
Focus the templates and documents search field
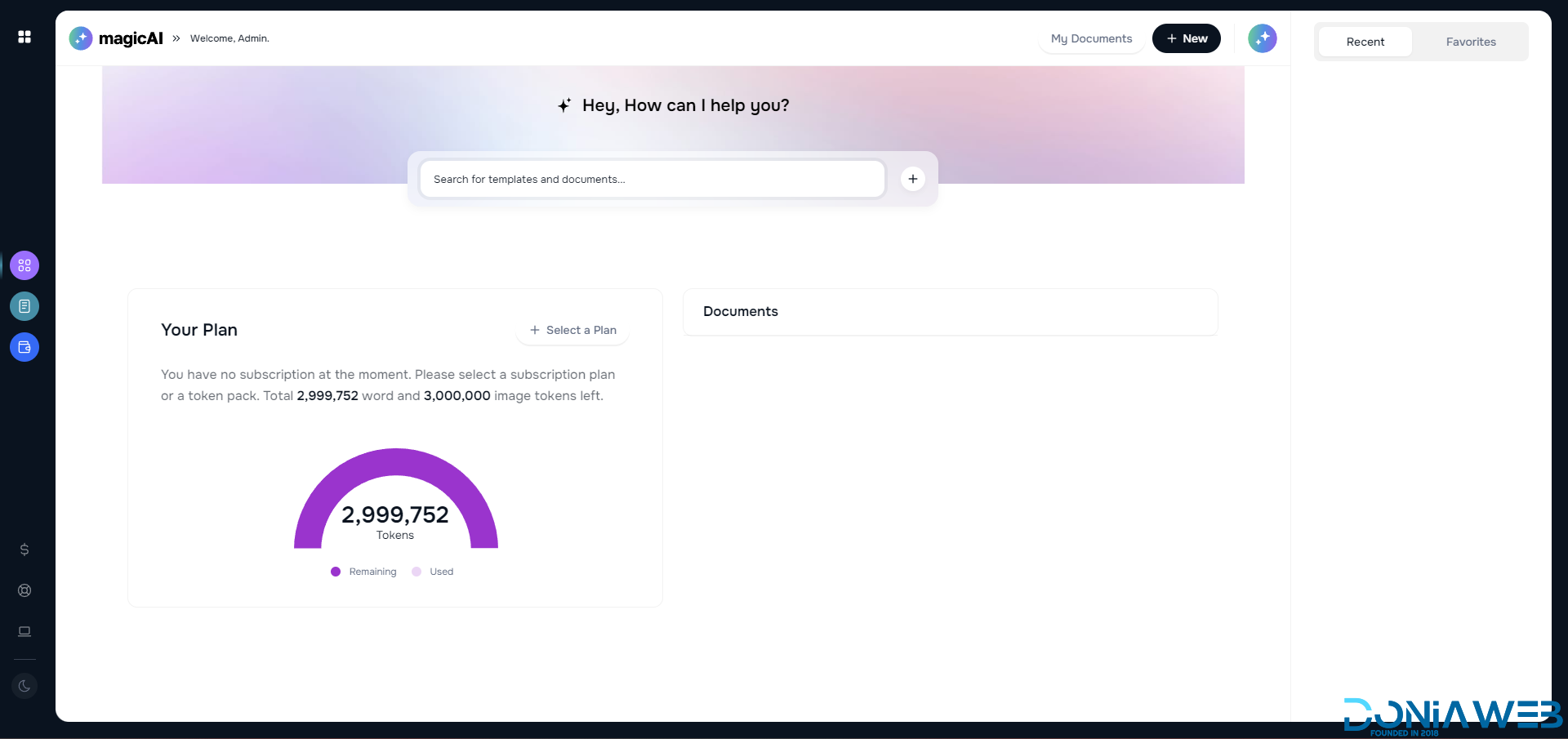[x=652, y=179]
